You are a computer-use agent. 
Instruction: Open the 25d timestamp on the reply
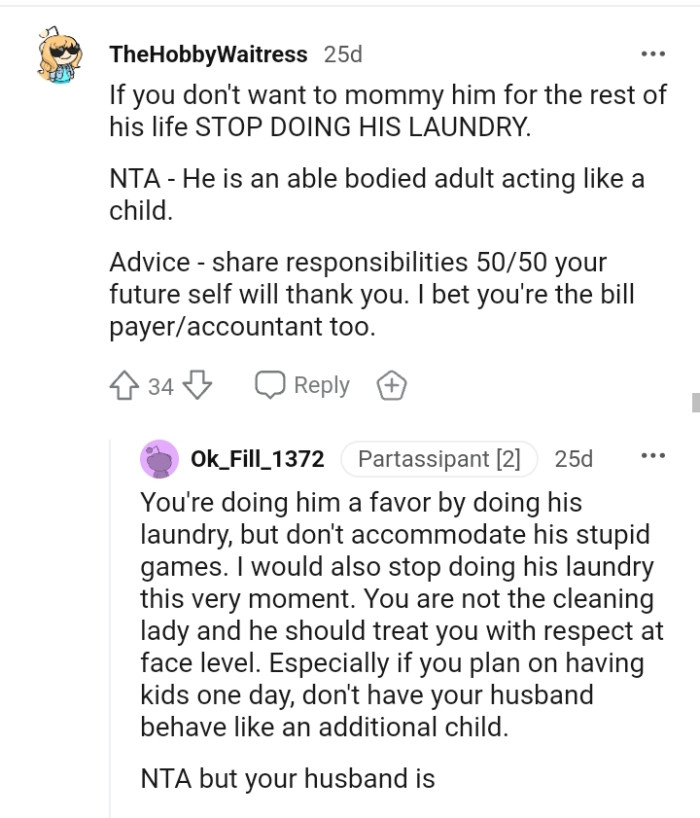point(571,458)
